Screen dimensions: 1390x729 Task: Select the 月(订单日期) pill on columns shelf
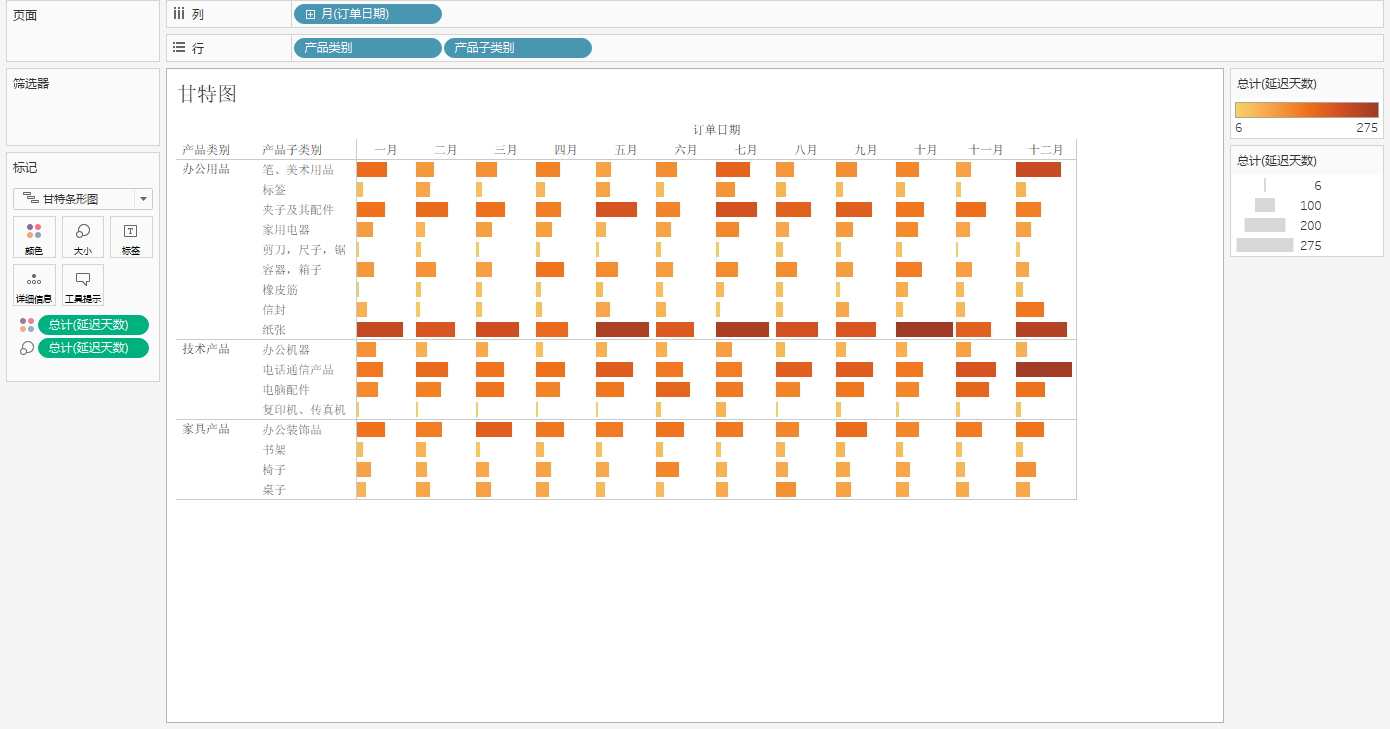367,14
